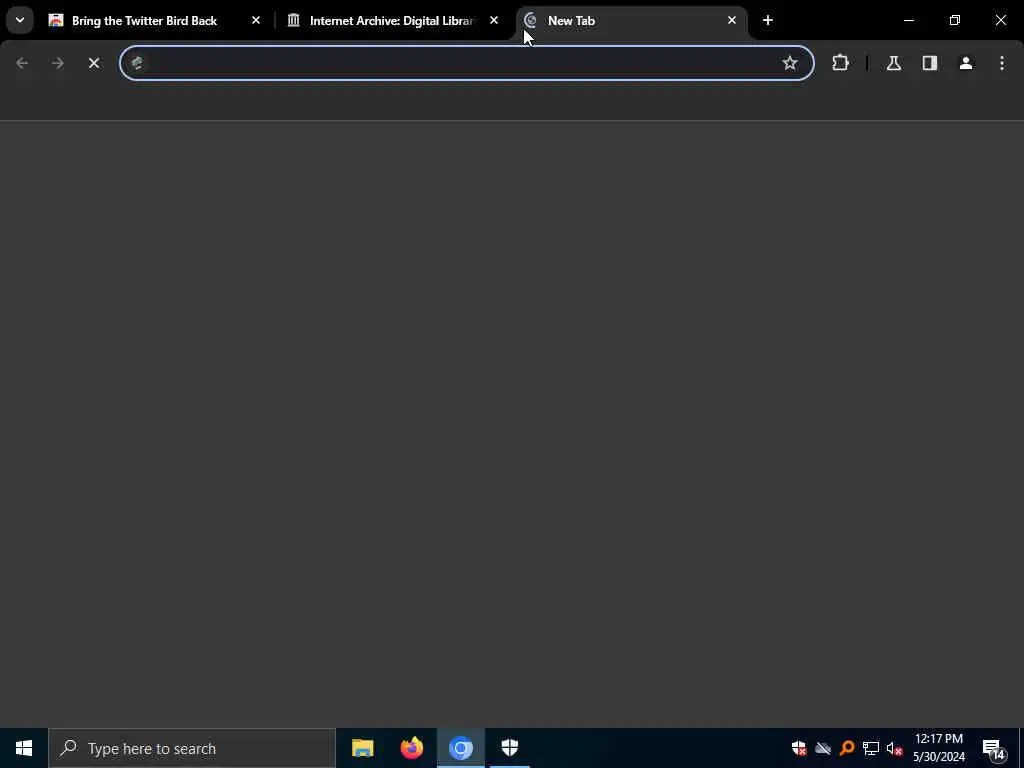The height and width of the screenshot is (768, 1024).
Task: Open the tab search dropdown arrow
Action: tap(20, 20)
